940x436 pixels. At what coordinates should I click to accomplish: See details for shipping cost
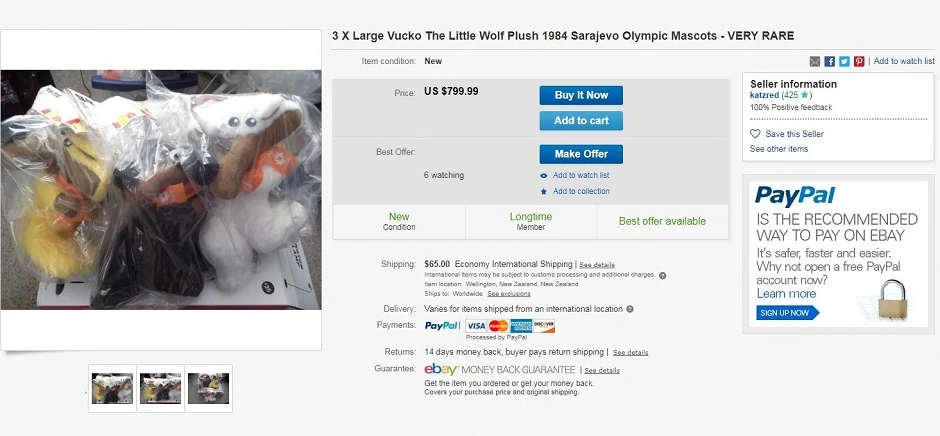coord(597,265)
